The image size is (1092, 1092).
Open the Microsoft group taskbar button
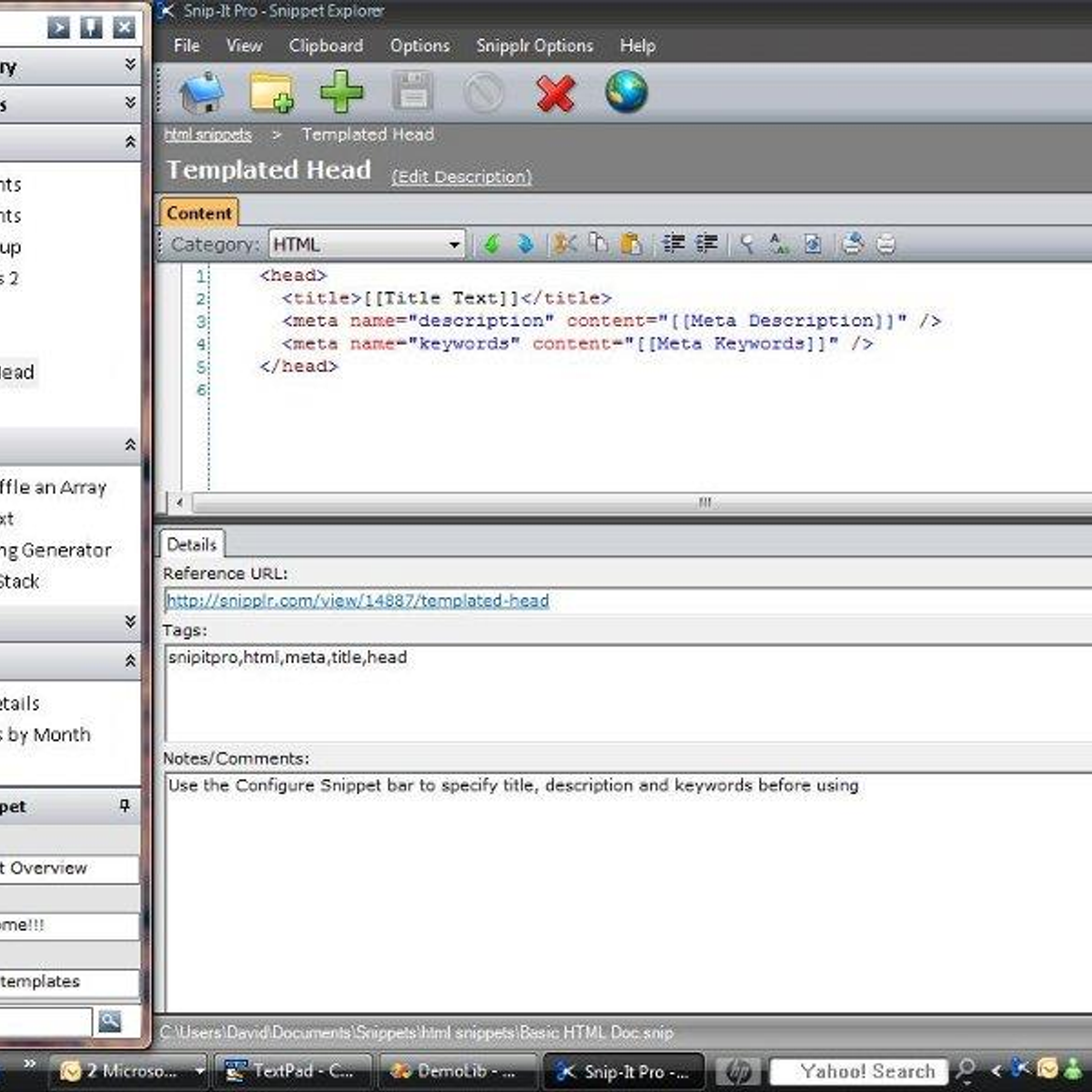tap(127, 1071)
